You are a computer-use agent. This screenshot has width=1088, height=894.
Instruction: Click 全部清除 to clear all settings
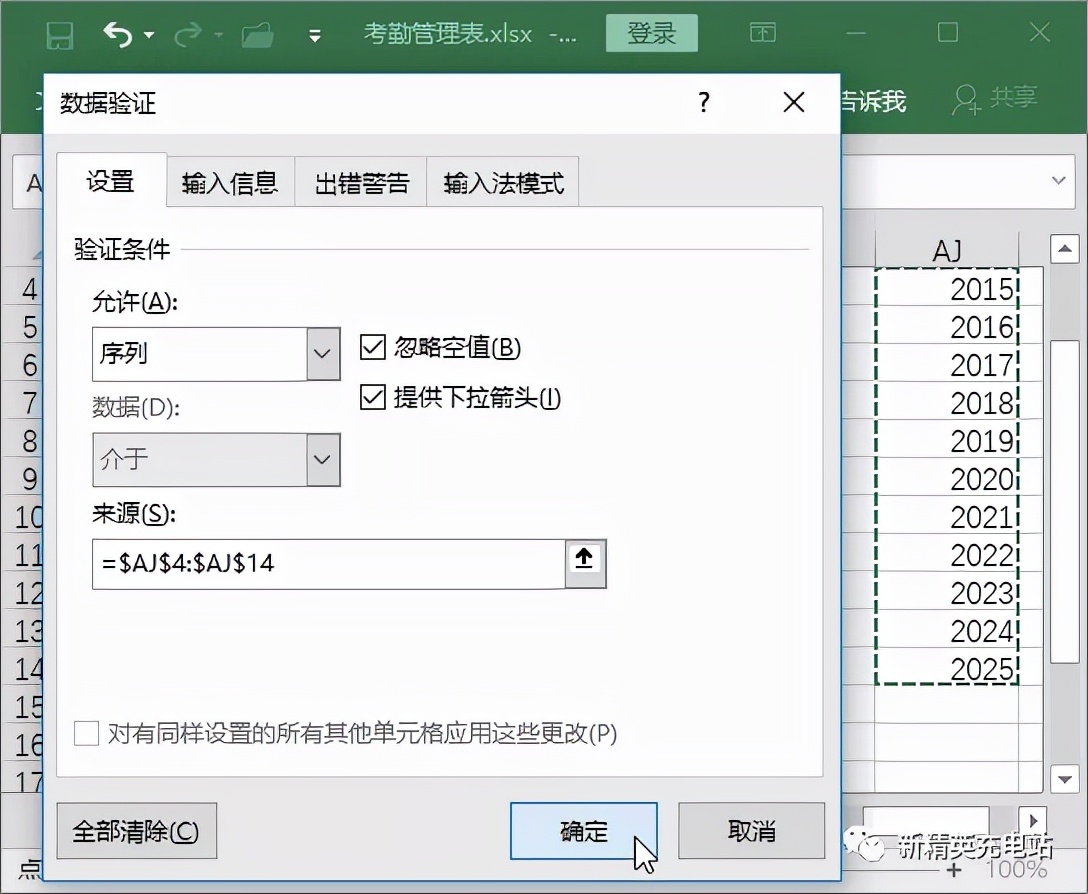coord(136,830)
